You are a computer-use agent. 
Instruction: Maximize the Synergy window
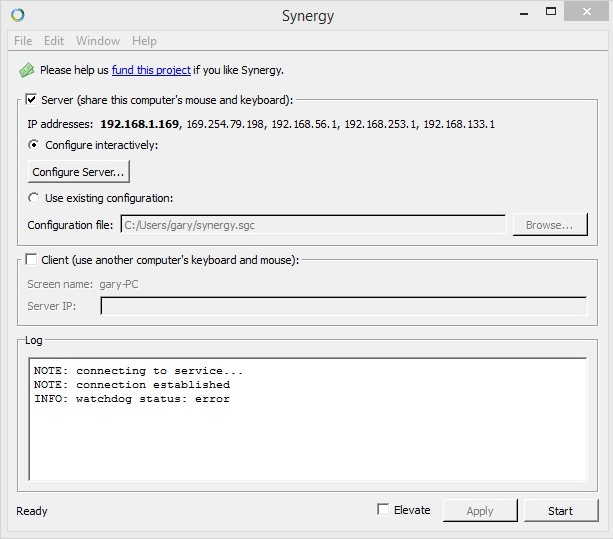[x=551, y=12]
